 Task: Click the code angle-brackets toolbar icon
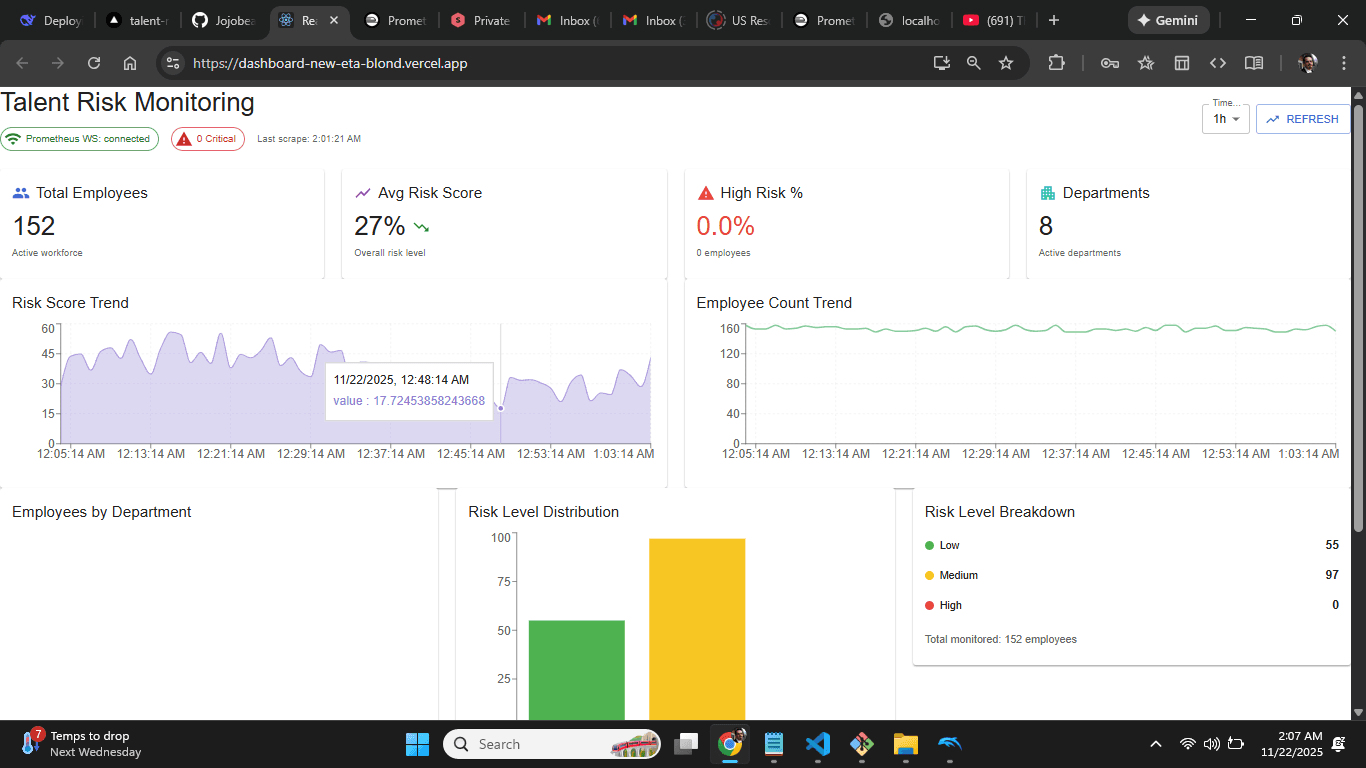tap(1218, 62)
